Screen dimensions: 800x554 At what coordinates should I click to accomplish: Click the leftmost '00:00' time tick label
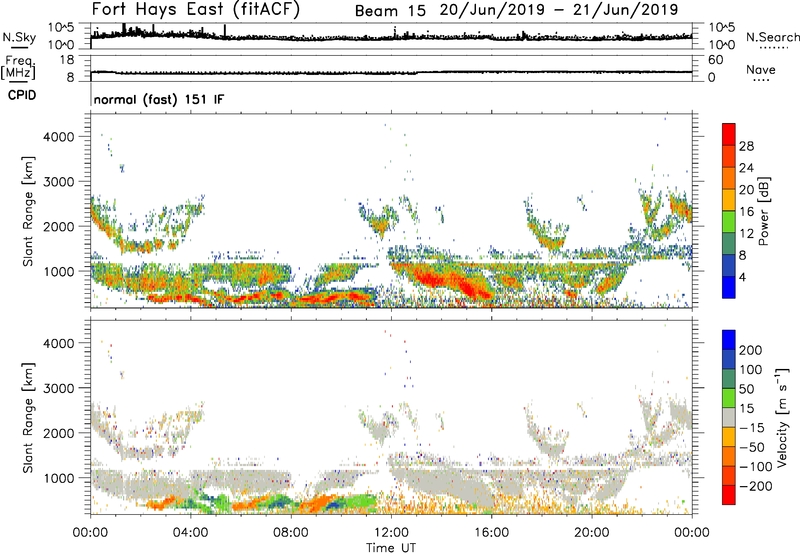tap(91, 533)
